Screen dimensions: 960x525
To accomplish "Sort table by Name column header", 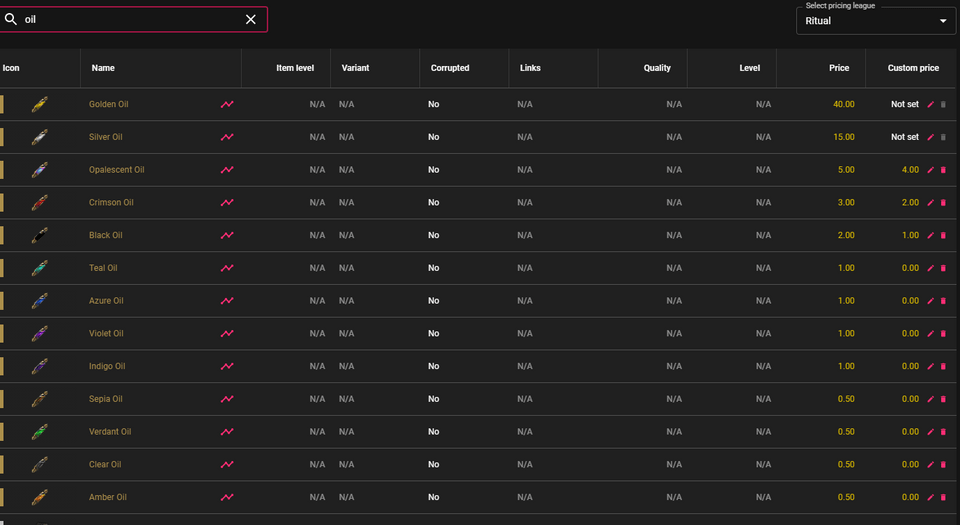I will point(103,68).
